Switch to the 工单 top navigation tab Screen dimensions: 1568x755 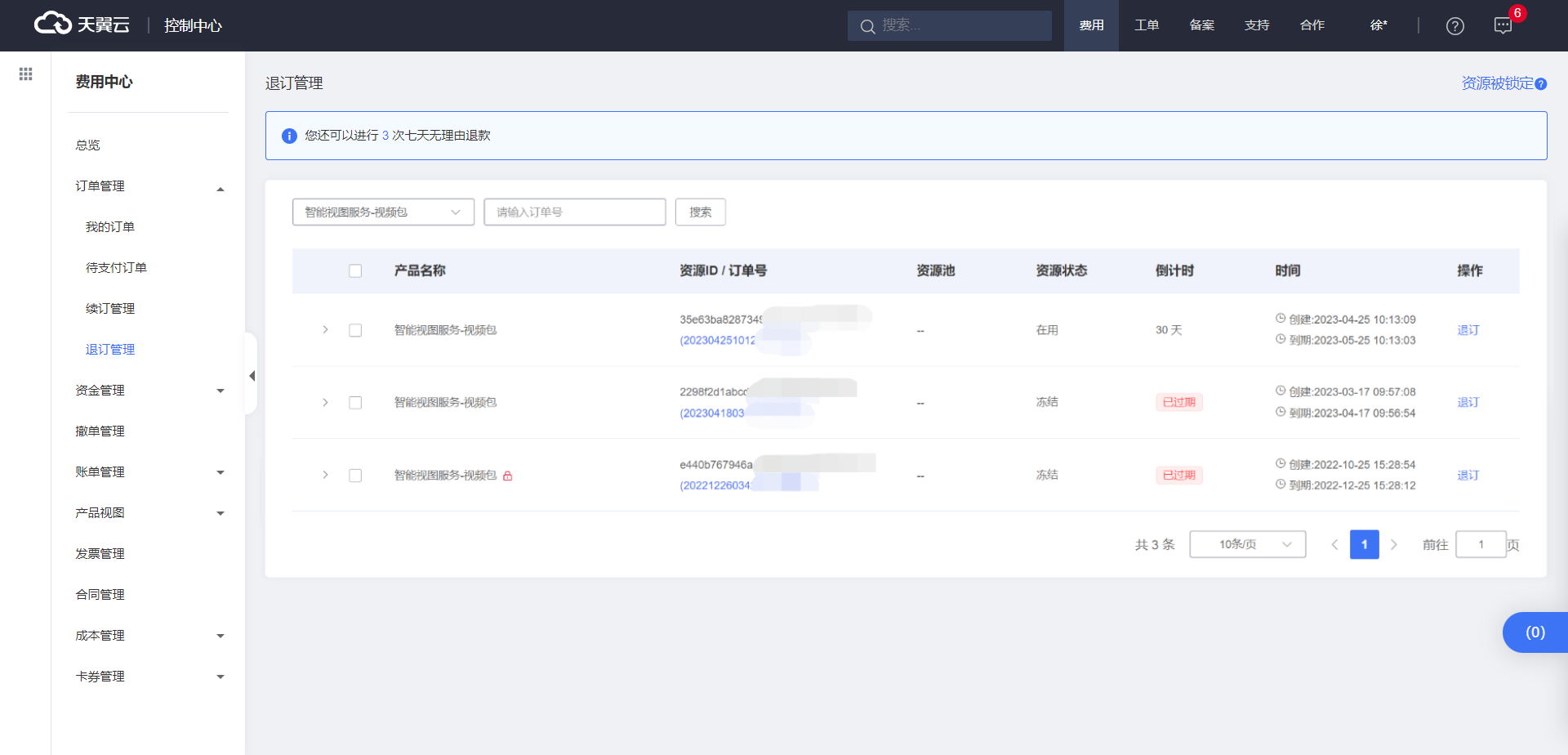coord(1147,25)
